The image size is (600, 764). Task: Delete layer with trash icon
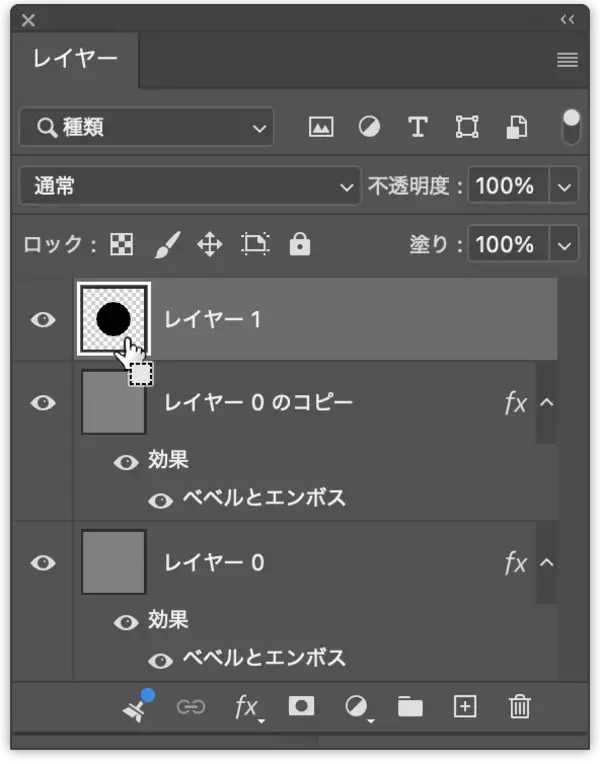click(x=520, y=707)
